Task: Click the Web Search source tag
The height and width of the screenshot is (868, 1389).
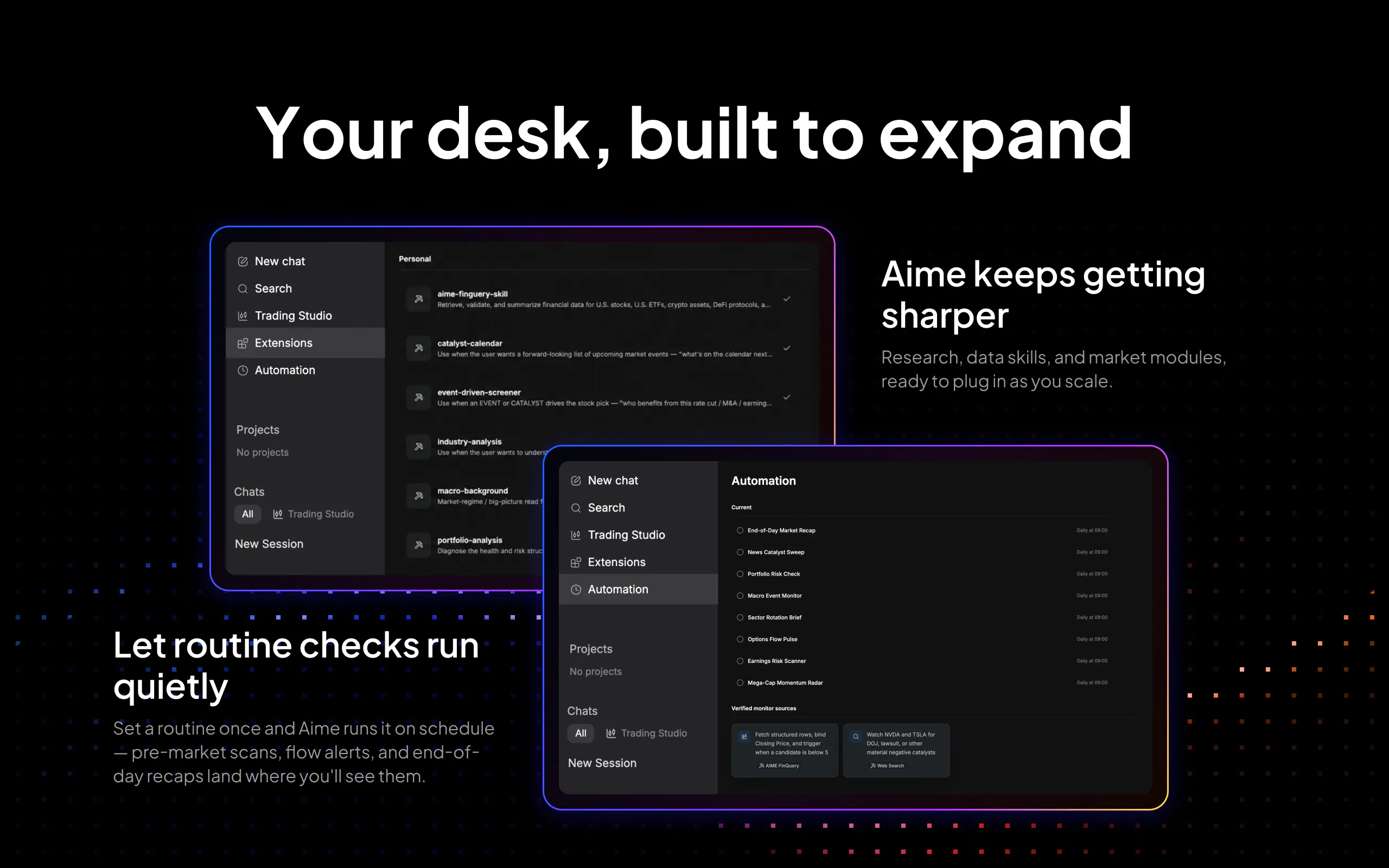Action: [x=887, y=766]
